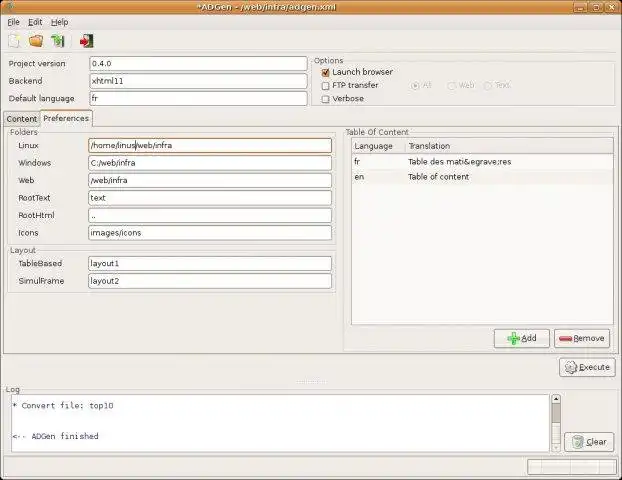Click the TableBased layout field
622x480 pixels.
click(210, 263)
